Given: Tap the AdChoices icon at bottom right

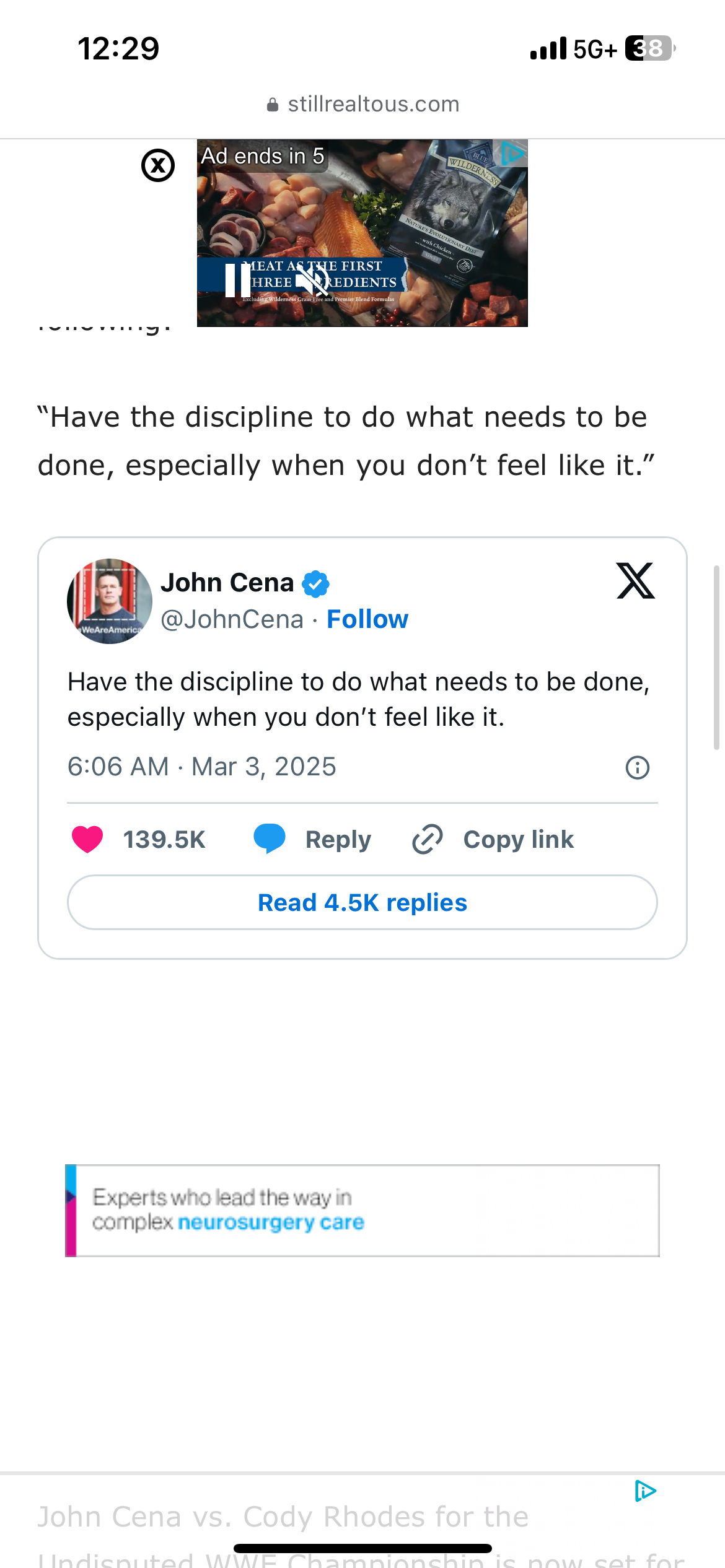Looking at the screenshot, I should pyautogui.click(x=644, y=1491).
